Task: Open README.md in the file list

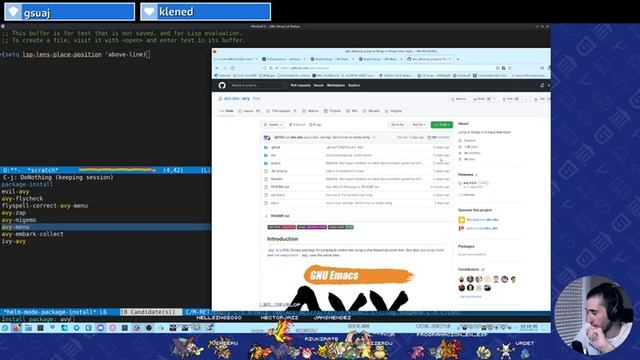Action: (x=280, y=187)
